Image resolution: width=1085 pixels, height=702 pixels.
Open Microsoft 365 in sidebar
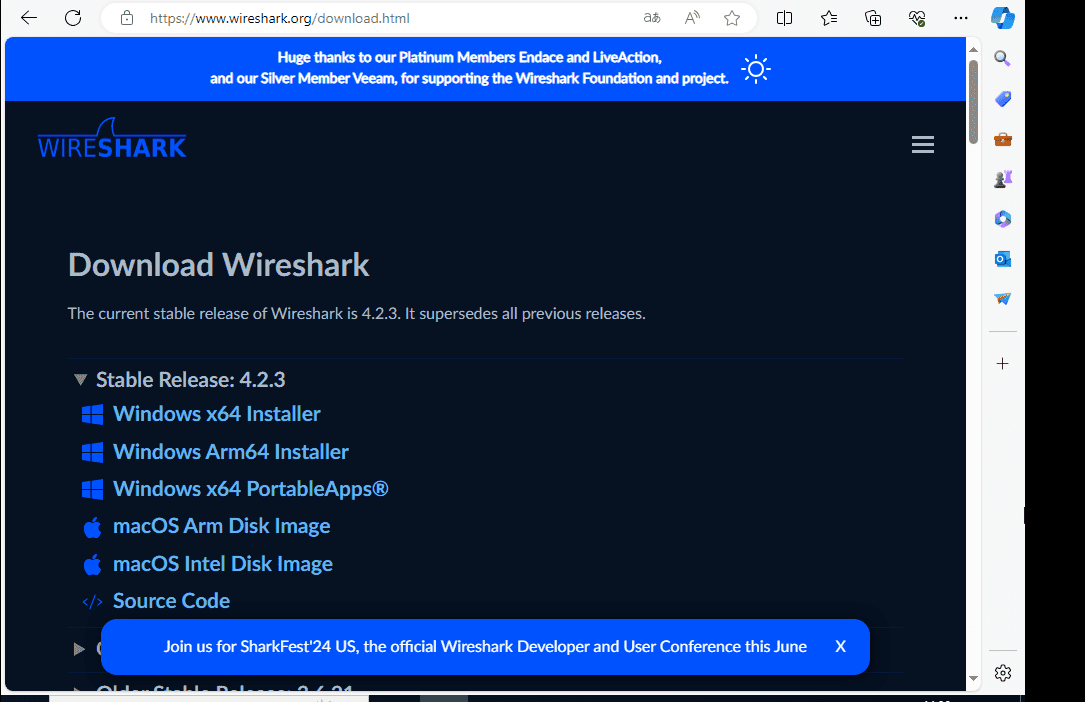[1003, 219]
